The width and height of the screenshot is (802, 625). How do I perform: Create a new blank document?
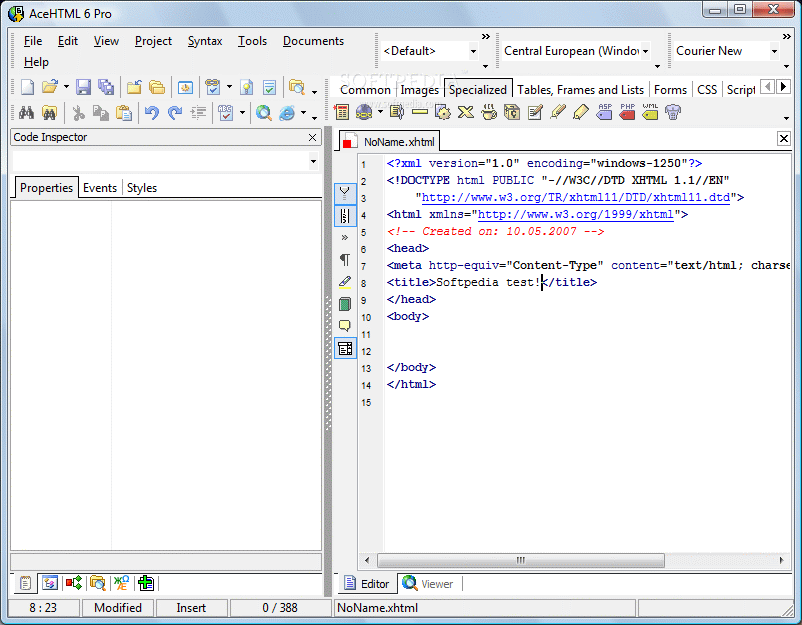click(x=27, y=87)
